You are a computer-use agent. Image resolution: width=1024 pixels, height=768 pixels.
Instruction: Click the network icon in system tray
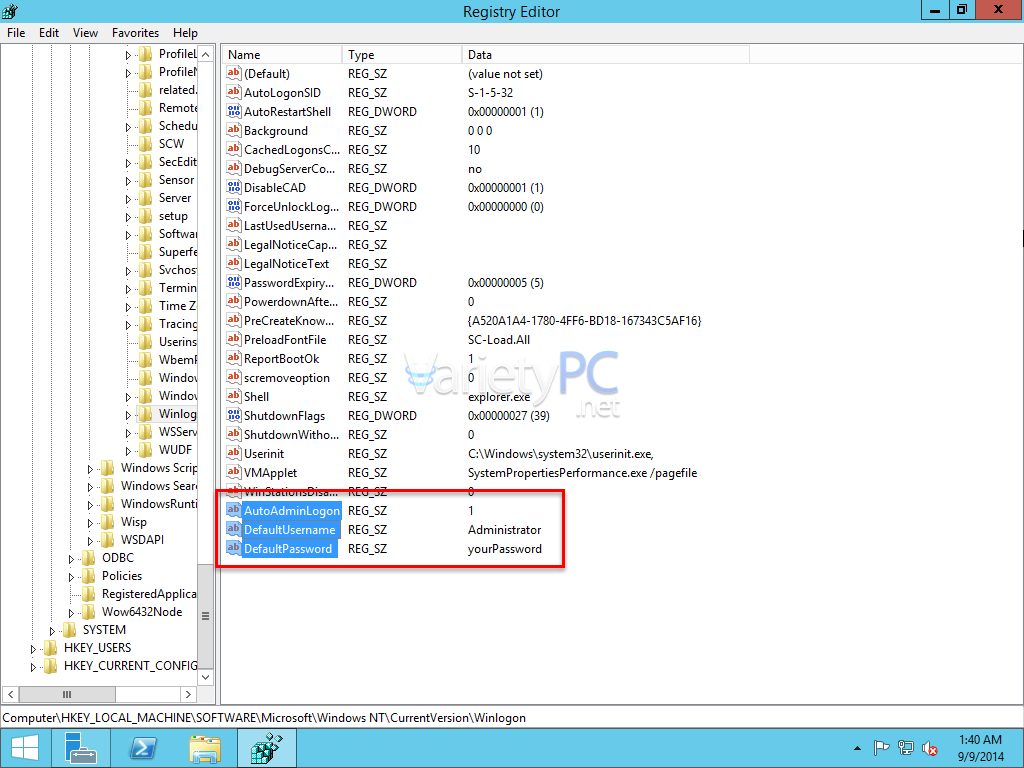tap(906, 748)
